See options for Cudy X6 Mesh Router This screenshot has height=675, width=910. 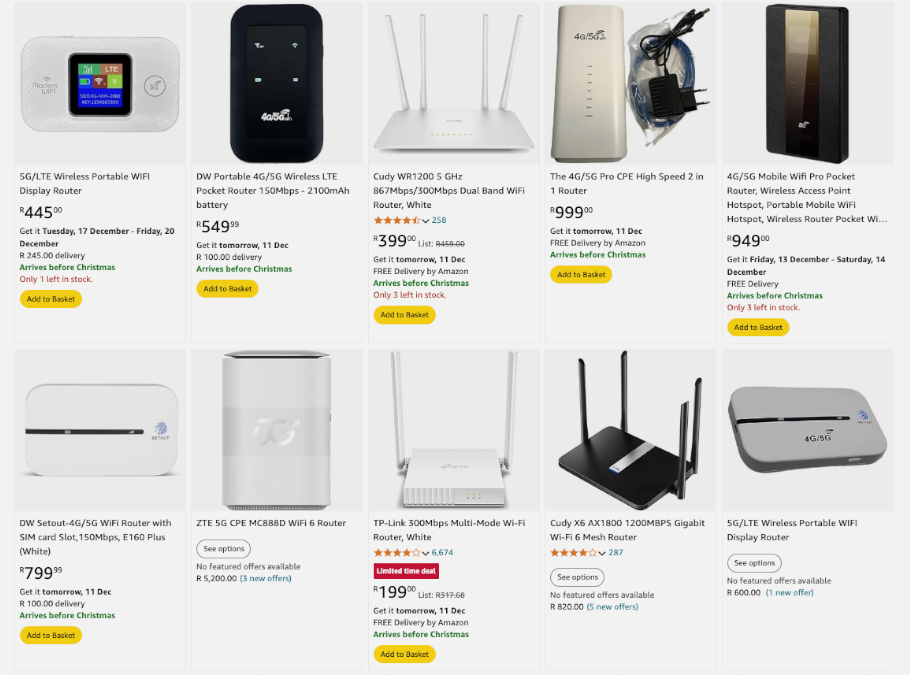tap(577, 577)
